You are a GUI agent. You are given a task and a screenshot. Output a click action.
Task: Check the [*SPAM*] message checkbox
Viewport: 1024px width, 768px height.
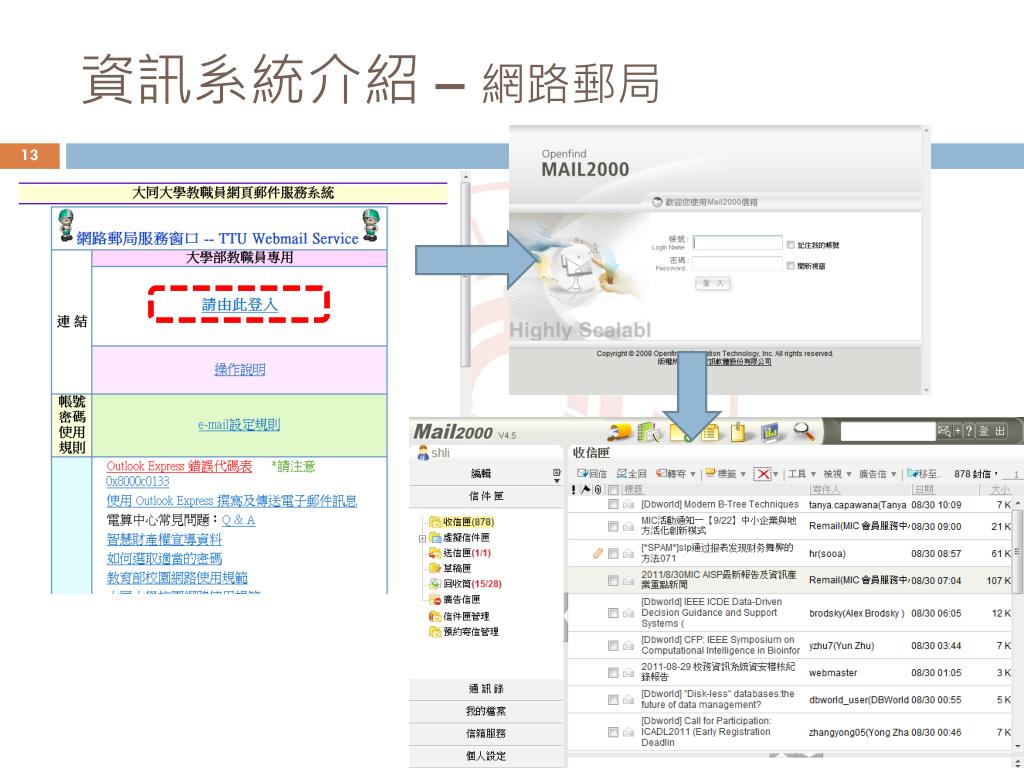coord(613,553)
